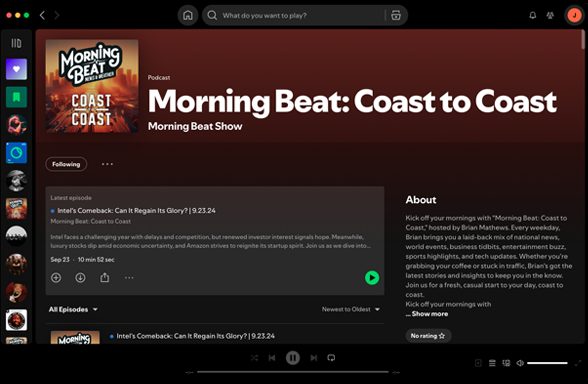Connect to a device icon

tap(506, 363)
